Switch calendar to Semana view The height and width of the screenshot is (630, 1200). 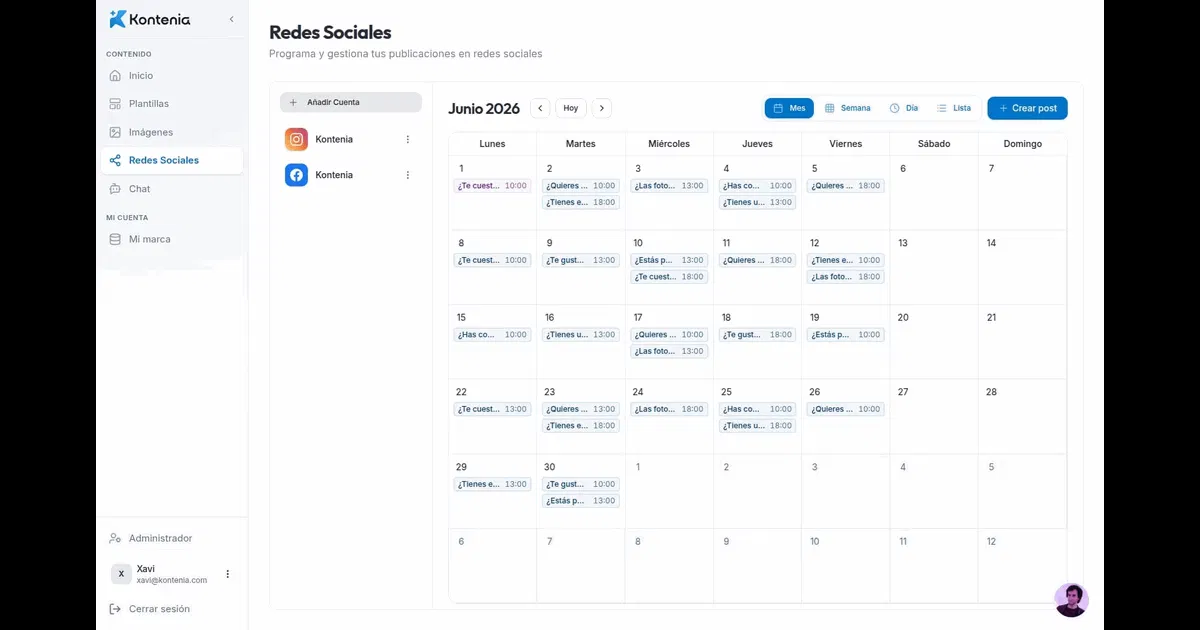coord(848,108)
